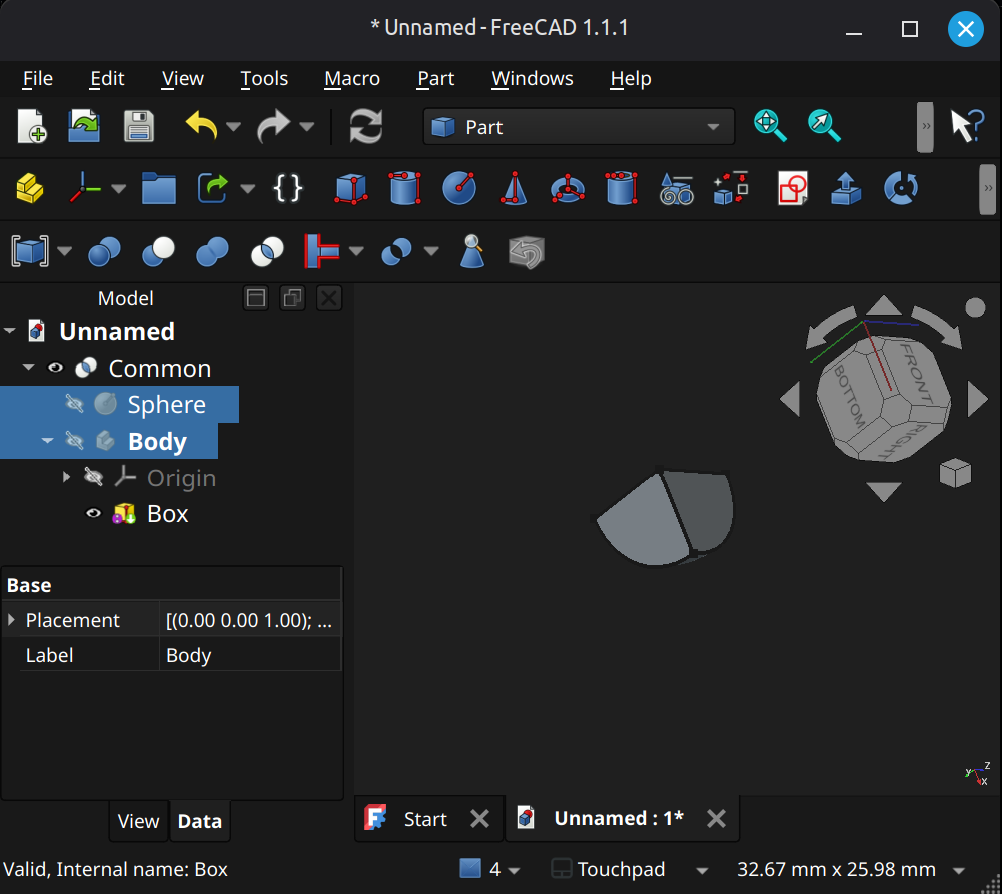Viewport: 1002px width, 894px height.
Task: Hide the Box object
Action: 93,513
